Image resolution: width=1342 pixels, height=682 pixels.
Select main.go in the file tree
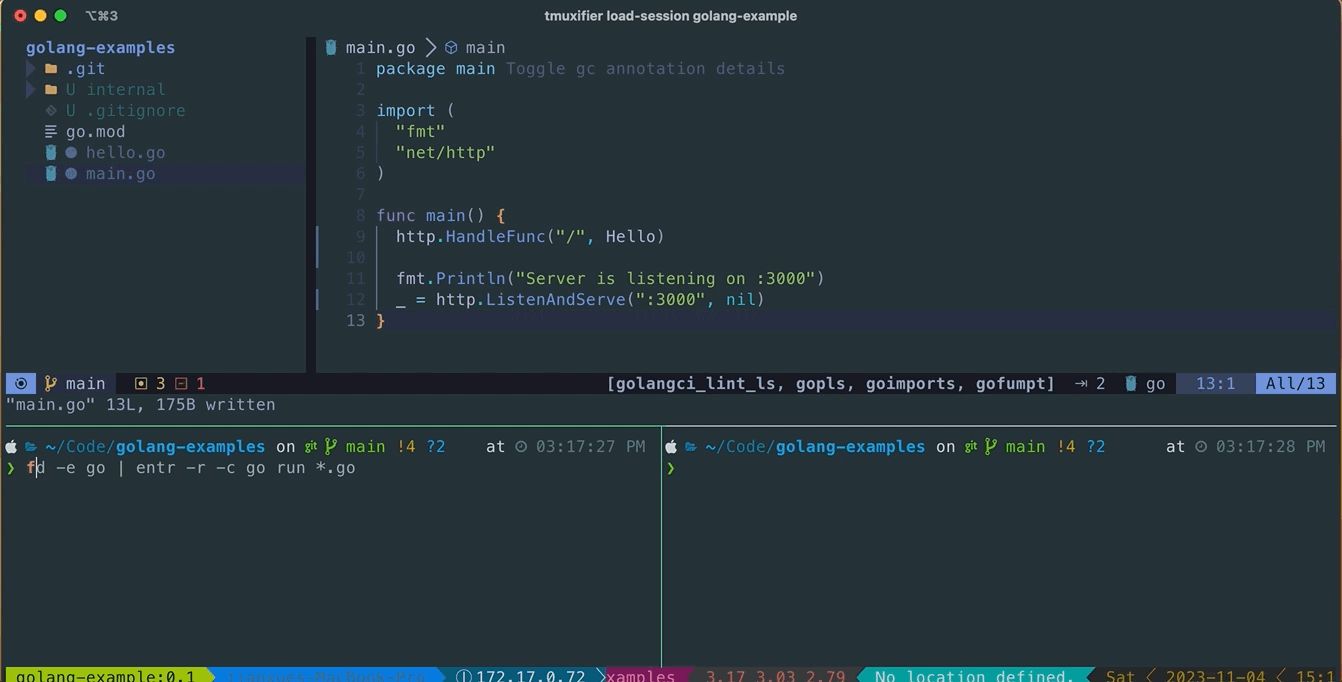tap(120, 174)
